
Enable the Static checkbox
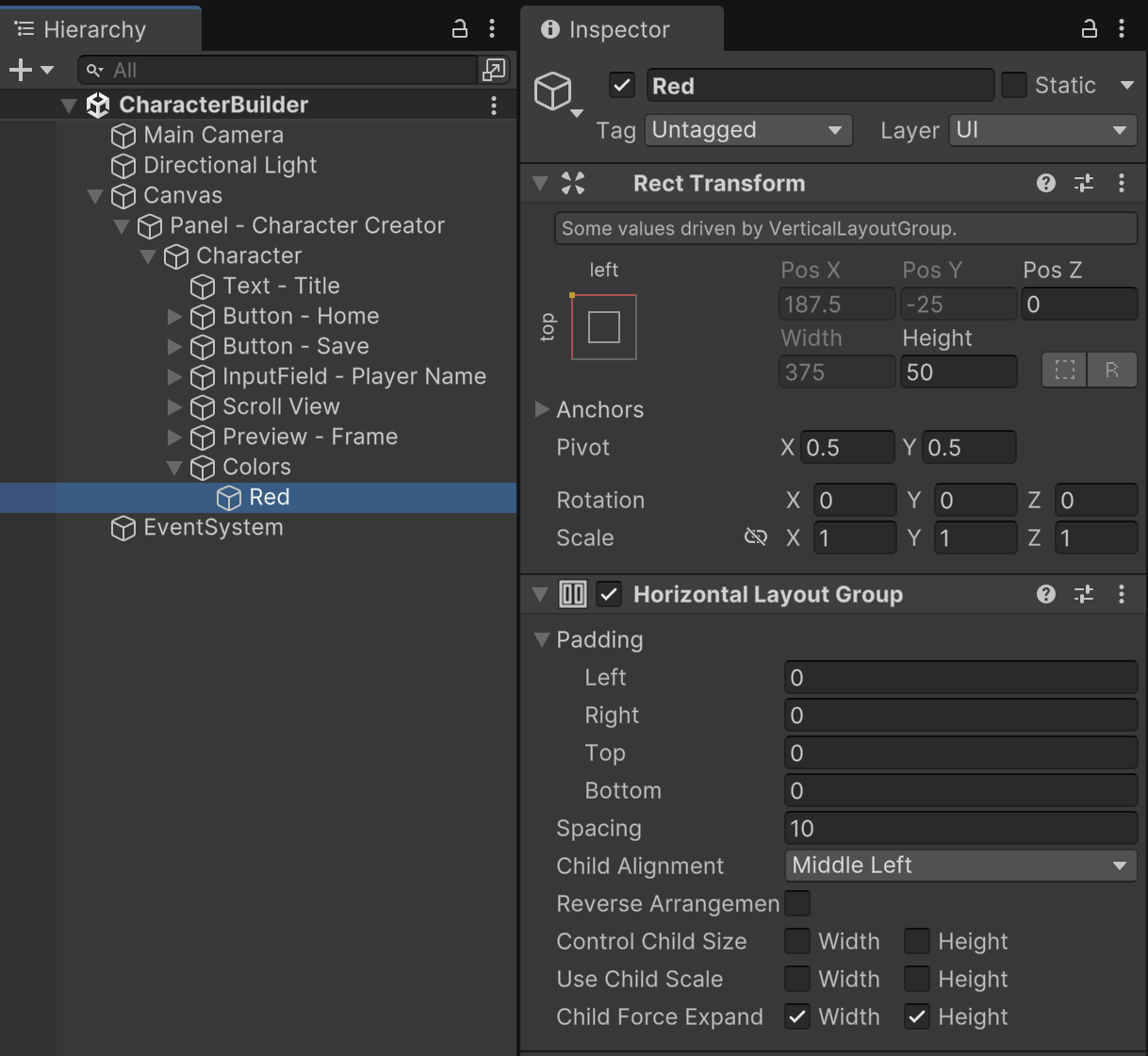click(1013, 85)
